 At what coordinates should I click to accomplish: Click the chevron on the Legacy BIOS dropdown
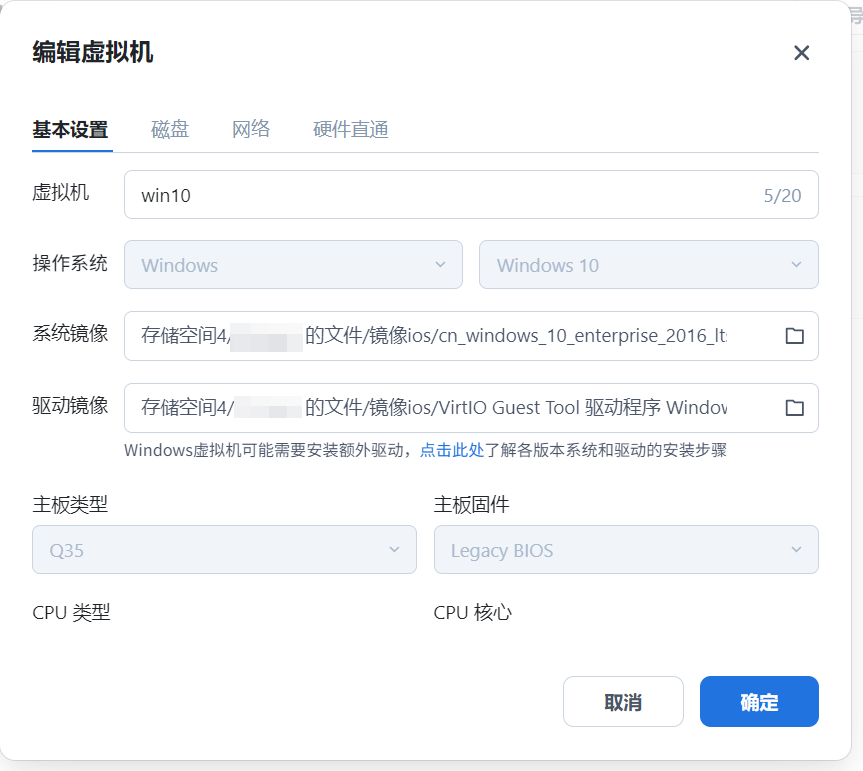click(x=796, y=549)
